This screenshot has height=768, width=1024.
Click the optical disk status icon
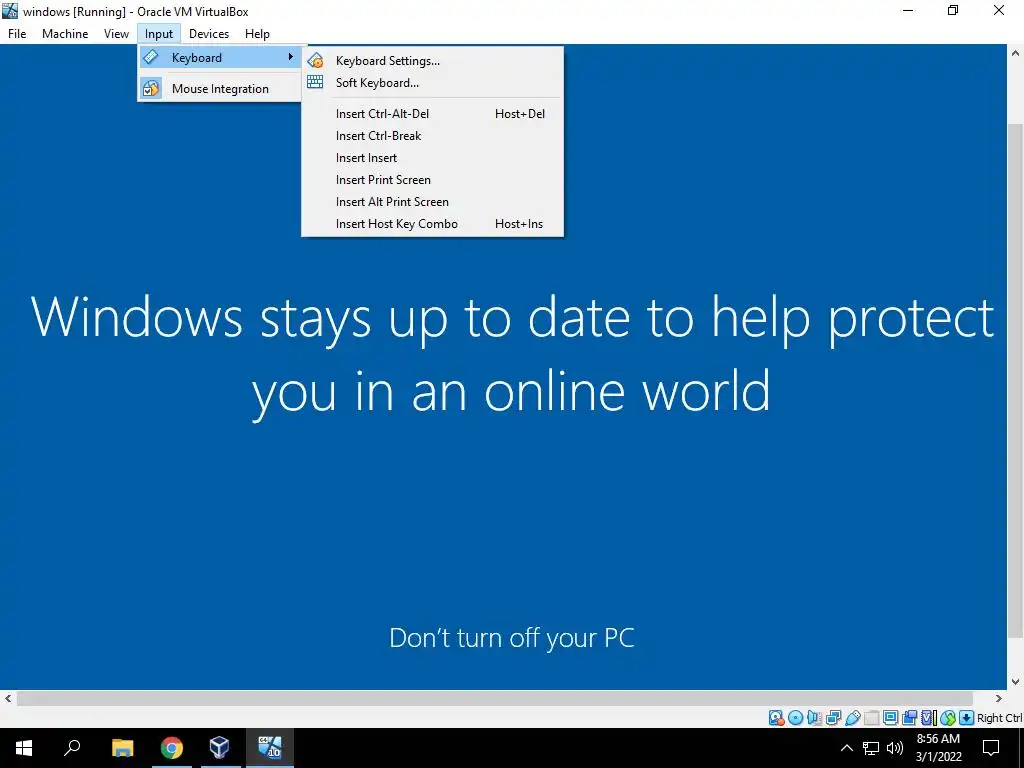(795, 718)
